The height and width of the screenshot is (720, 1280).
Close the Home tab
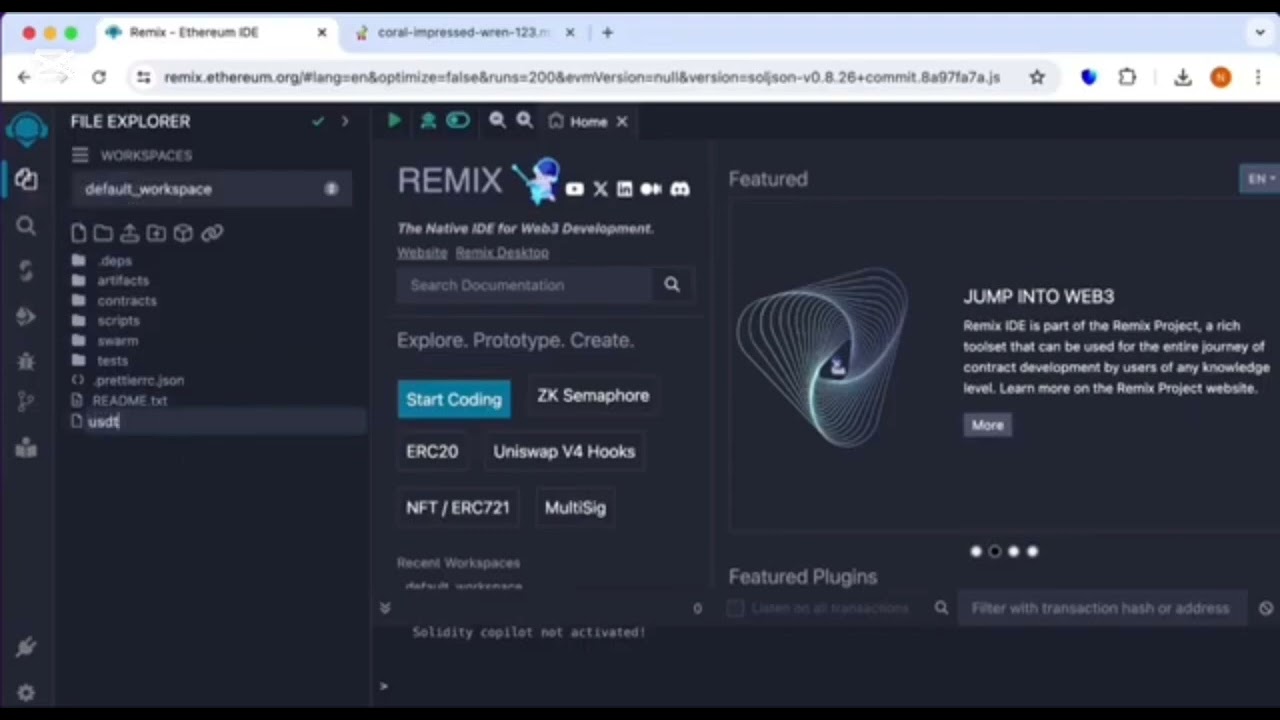[622, 121]
